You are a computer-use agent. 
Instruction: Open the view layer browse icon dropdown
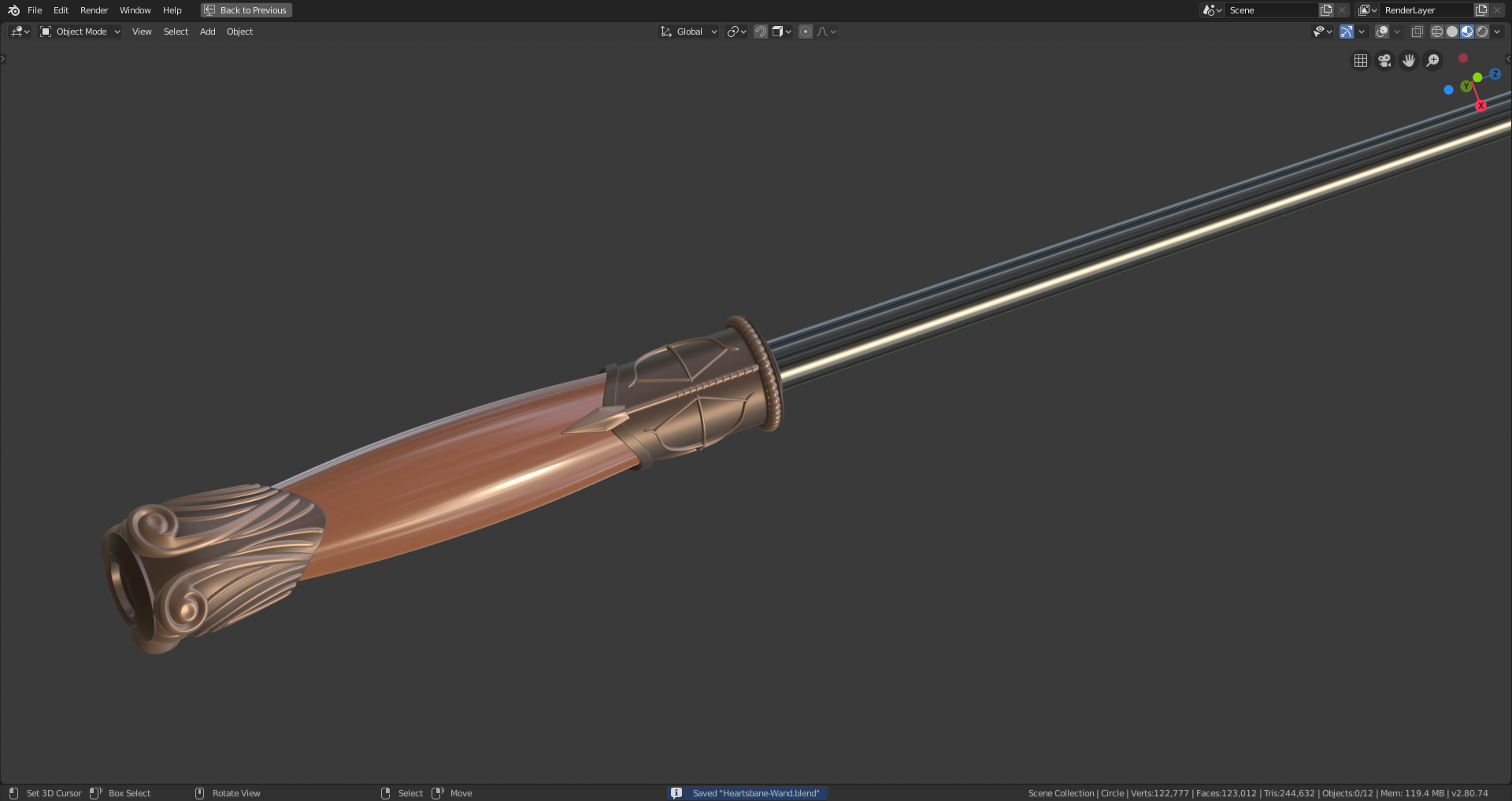(1368, 10)
